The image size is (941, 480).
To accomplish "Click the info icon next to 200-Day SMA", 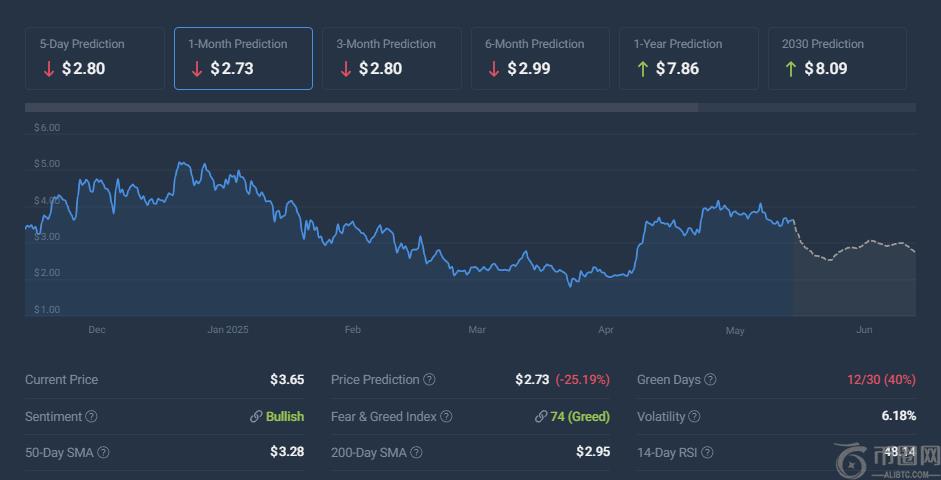I will (x=416, y=453).
